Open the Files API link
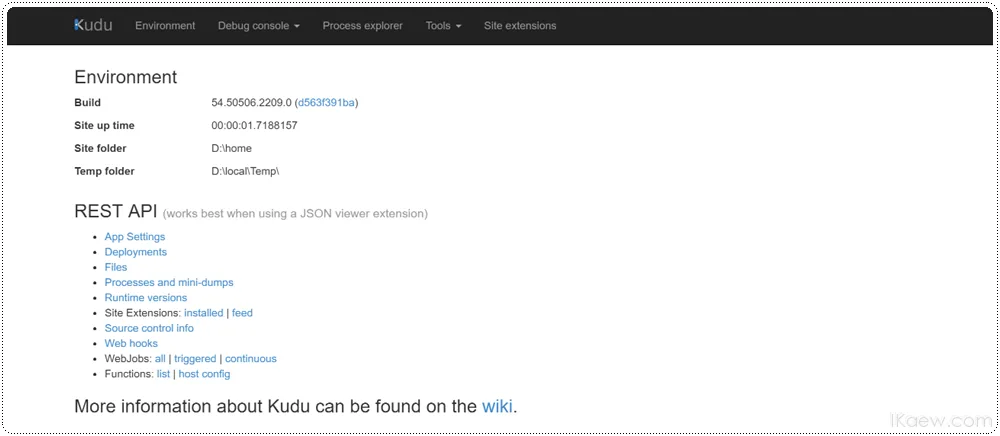This screenshot has height=436, width=1000. pyautogui.click(x=116, y=267)
